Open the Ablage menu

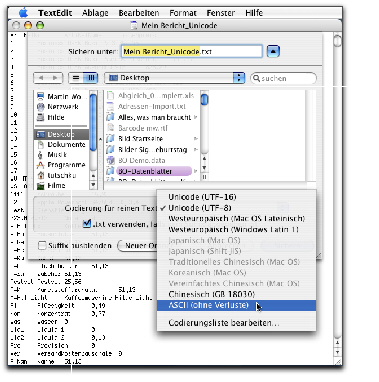point(95,13)
